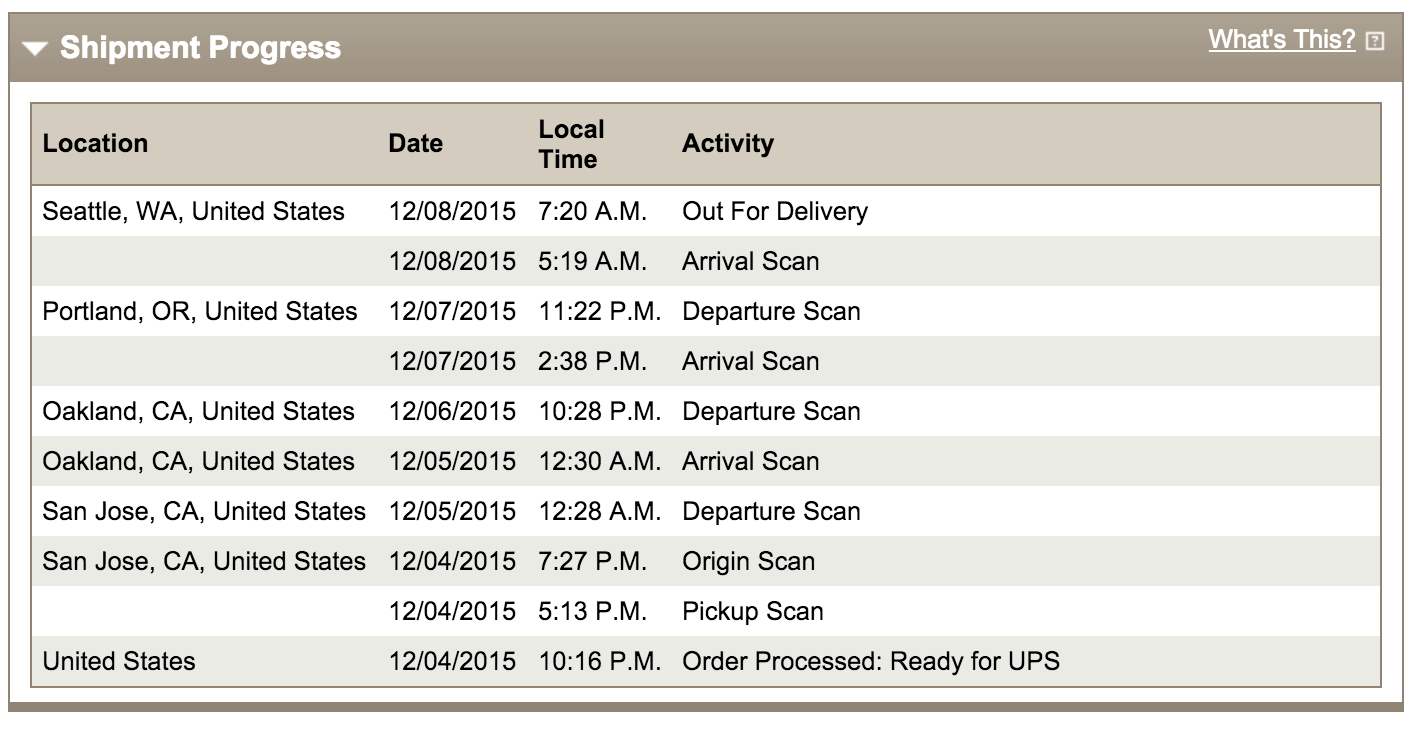Open the What's This? link

[1283, 38]
